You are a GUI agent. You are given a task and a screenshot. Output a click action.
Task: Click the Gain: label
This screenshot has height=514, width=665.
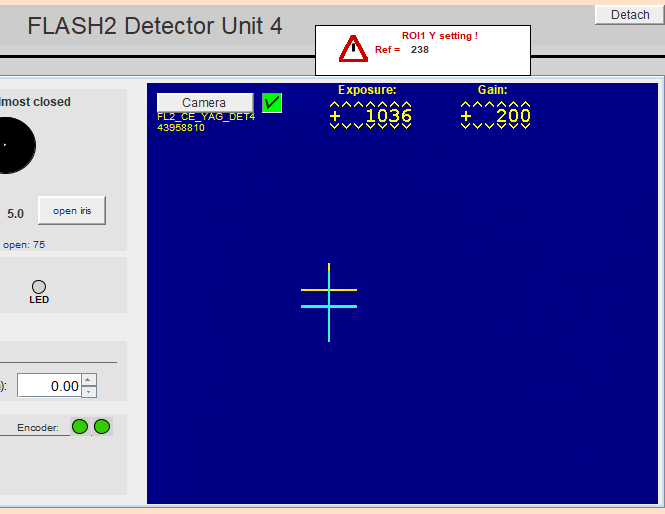pos(493,90)
